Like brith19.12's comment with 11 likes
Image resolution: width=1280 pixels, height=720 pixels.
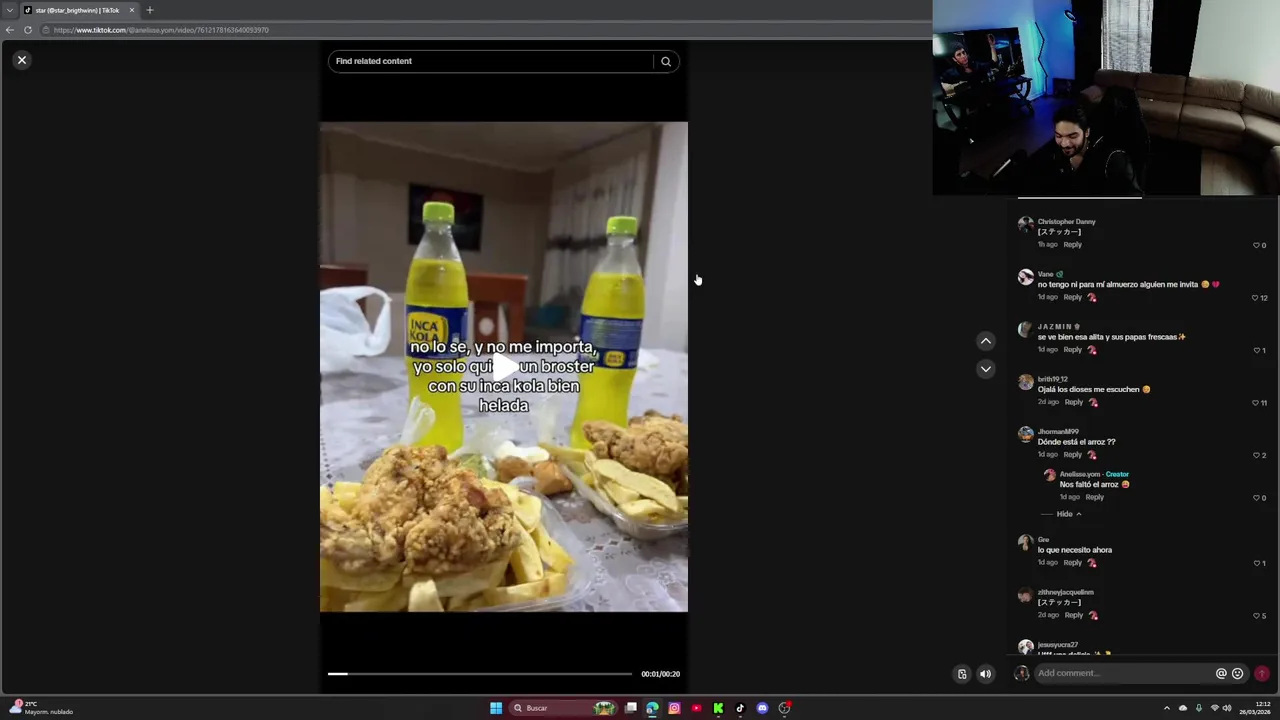(x=1255, y=403)
